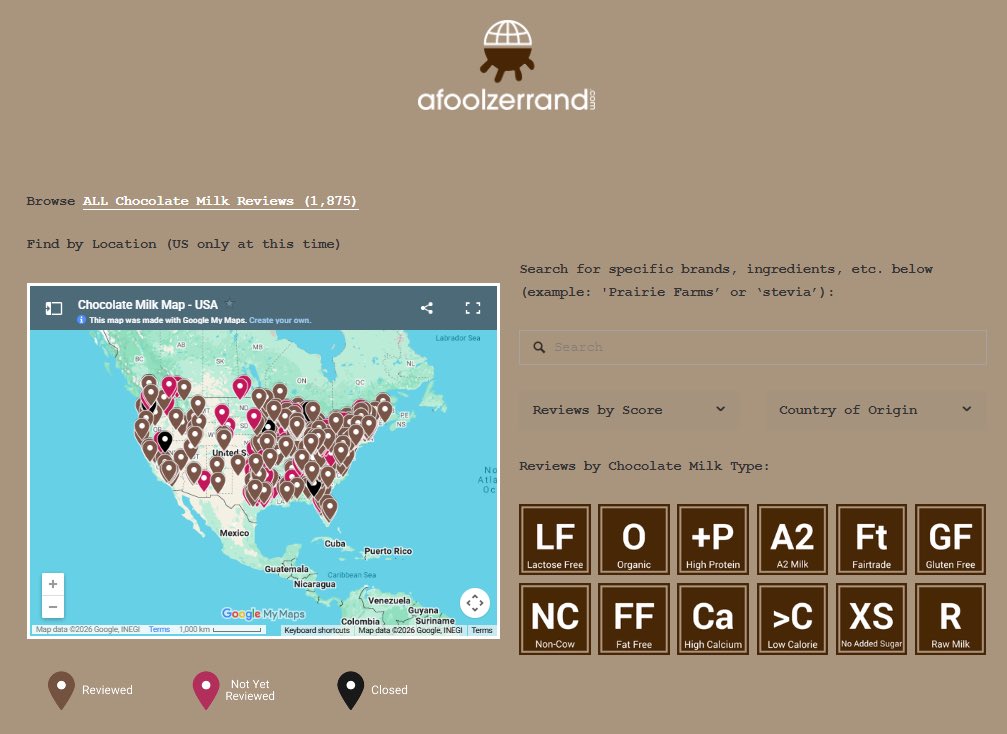Click the Chocolate Milk Map - USA title
This screenshot has width=1007, height=734.
pyautogui.click(x=148, y=304)
